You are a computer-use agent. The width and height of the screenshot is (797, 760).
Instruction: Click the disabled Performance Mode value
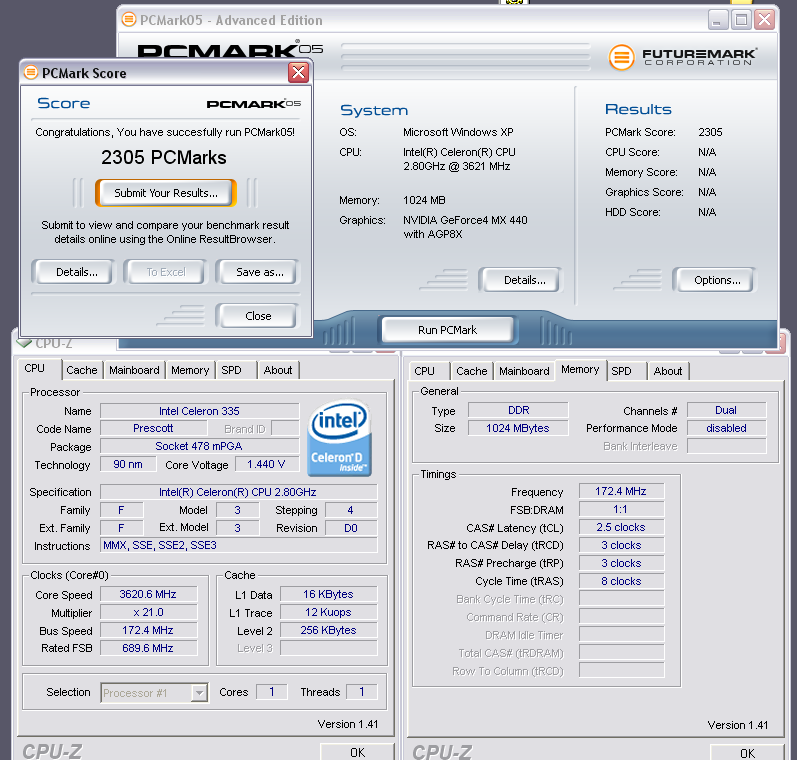coord(726,428)
